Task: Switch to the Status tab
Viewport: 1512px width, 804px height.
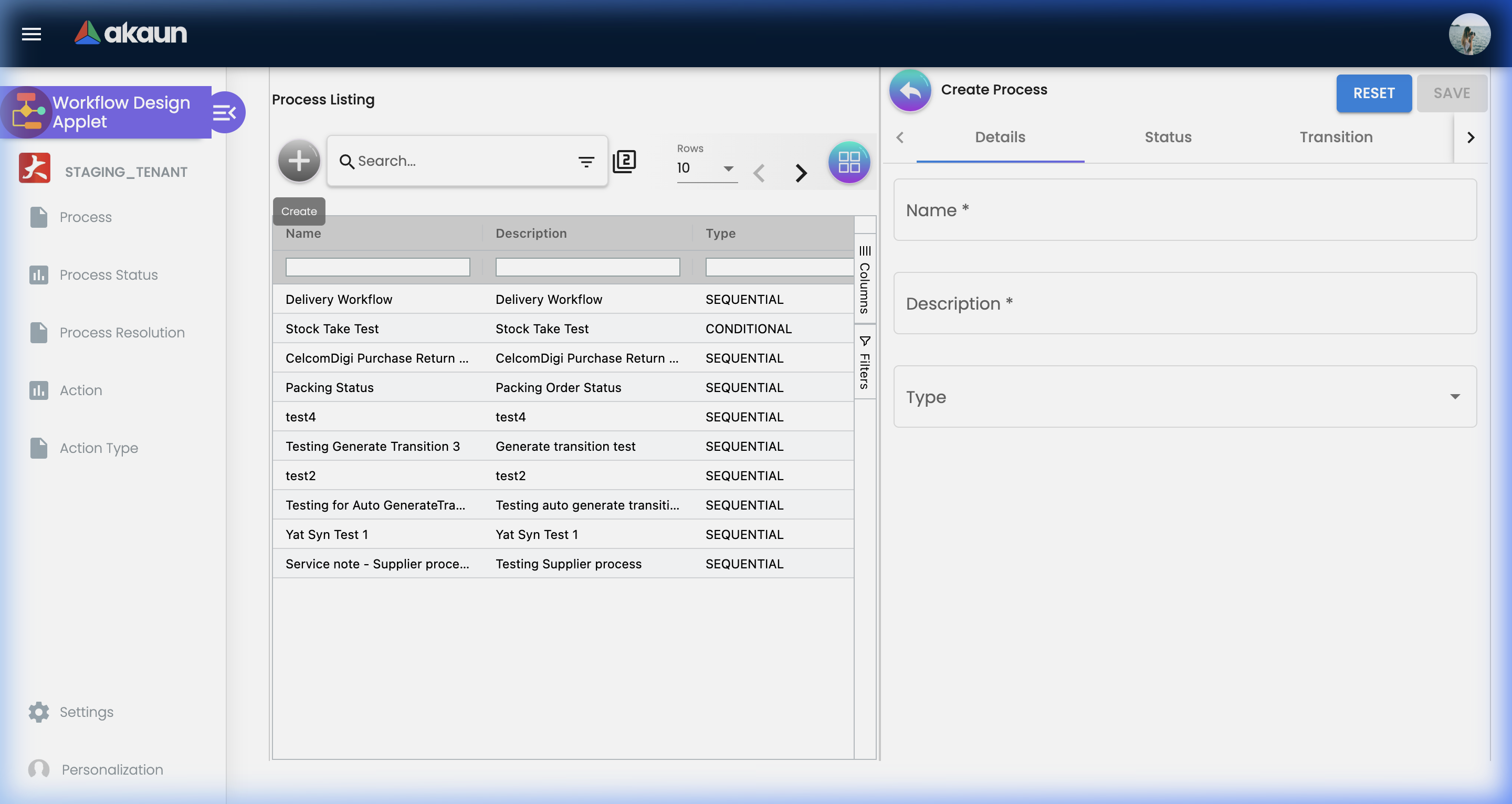Action: point(1168,137)
